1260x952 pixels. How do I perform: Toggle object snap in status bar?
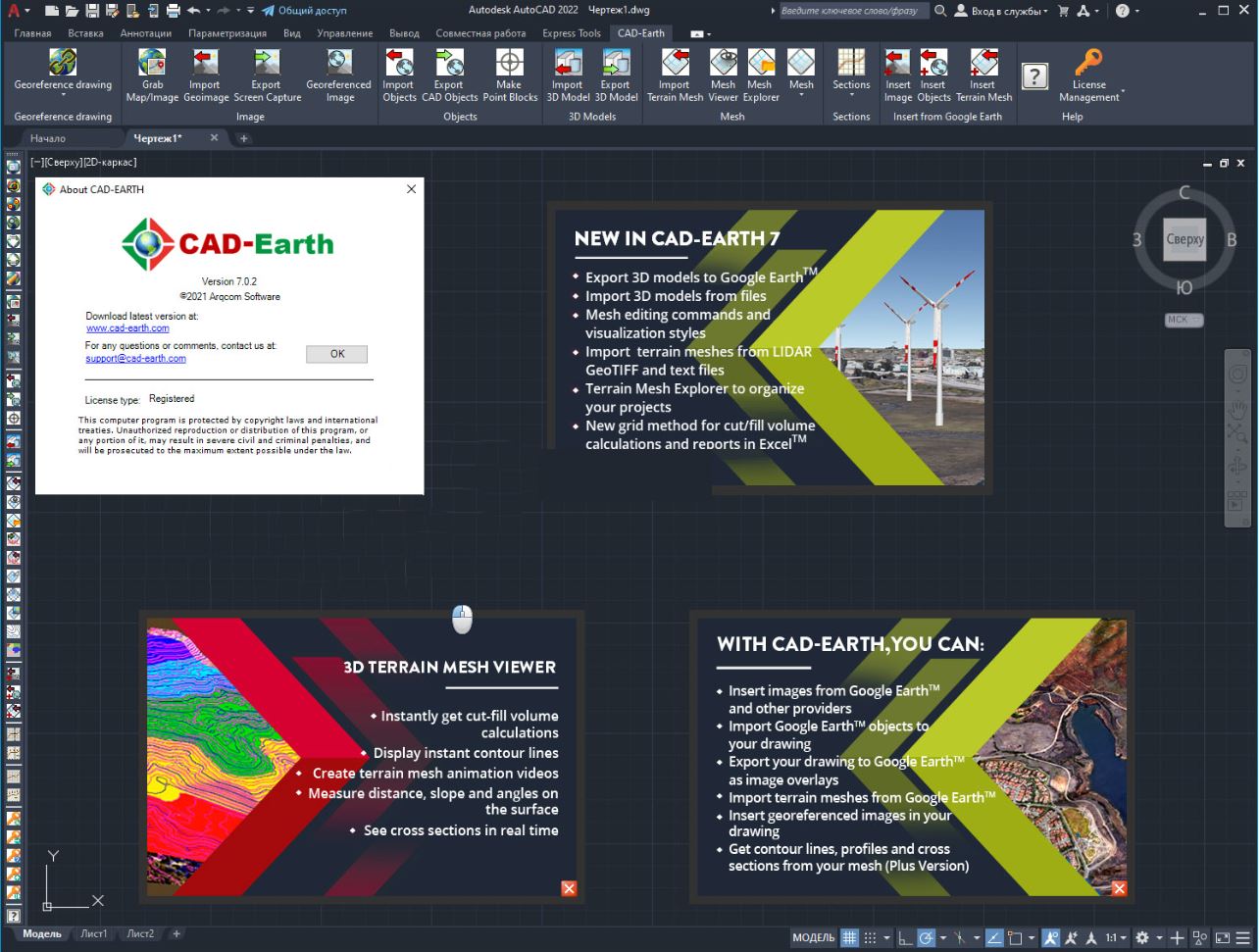click(1016, 938)
